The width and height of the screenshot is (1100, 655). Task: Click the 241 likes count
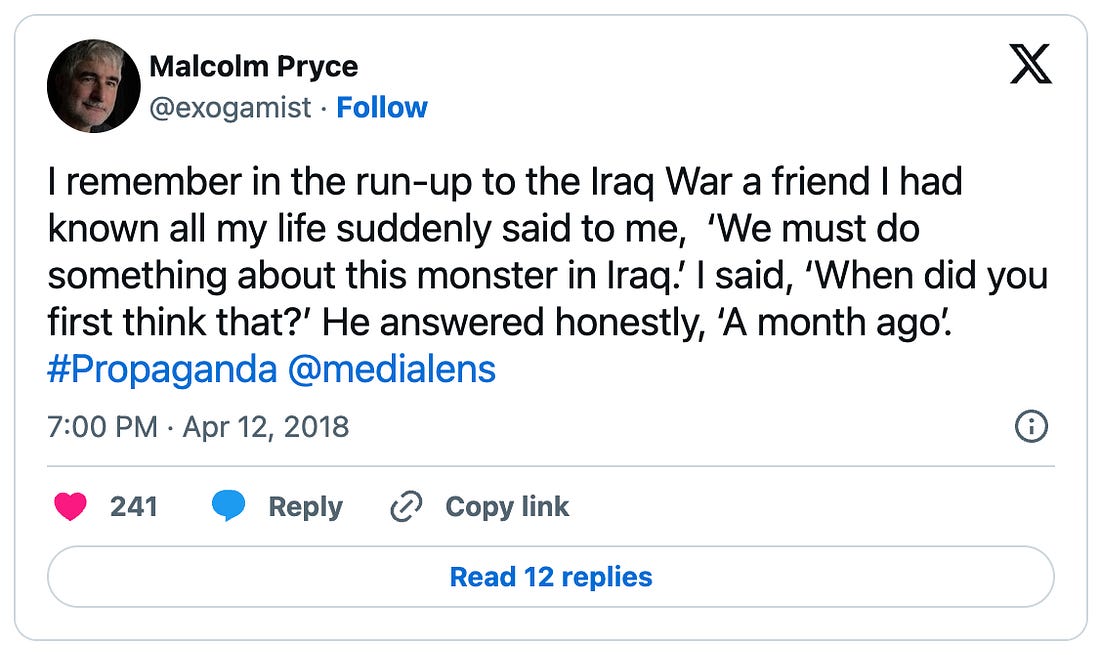(134, 507)
